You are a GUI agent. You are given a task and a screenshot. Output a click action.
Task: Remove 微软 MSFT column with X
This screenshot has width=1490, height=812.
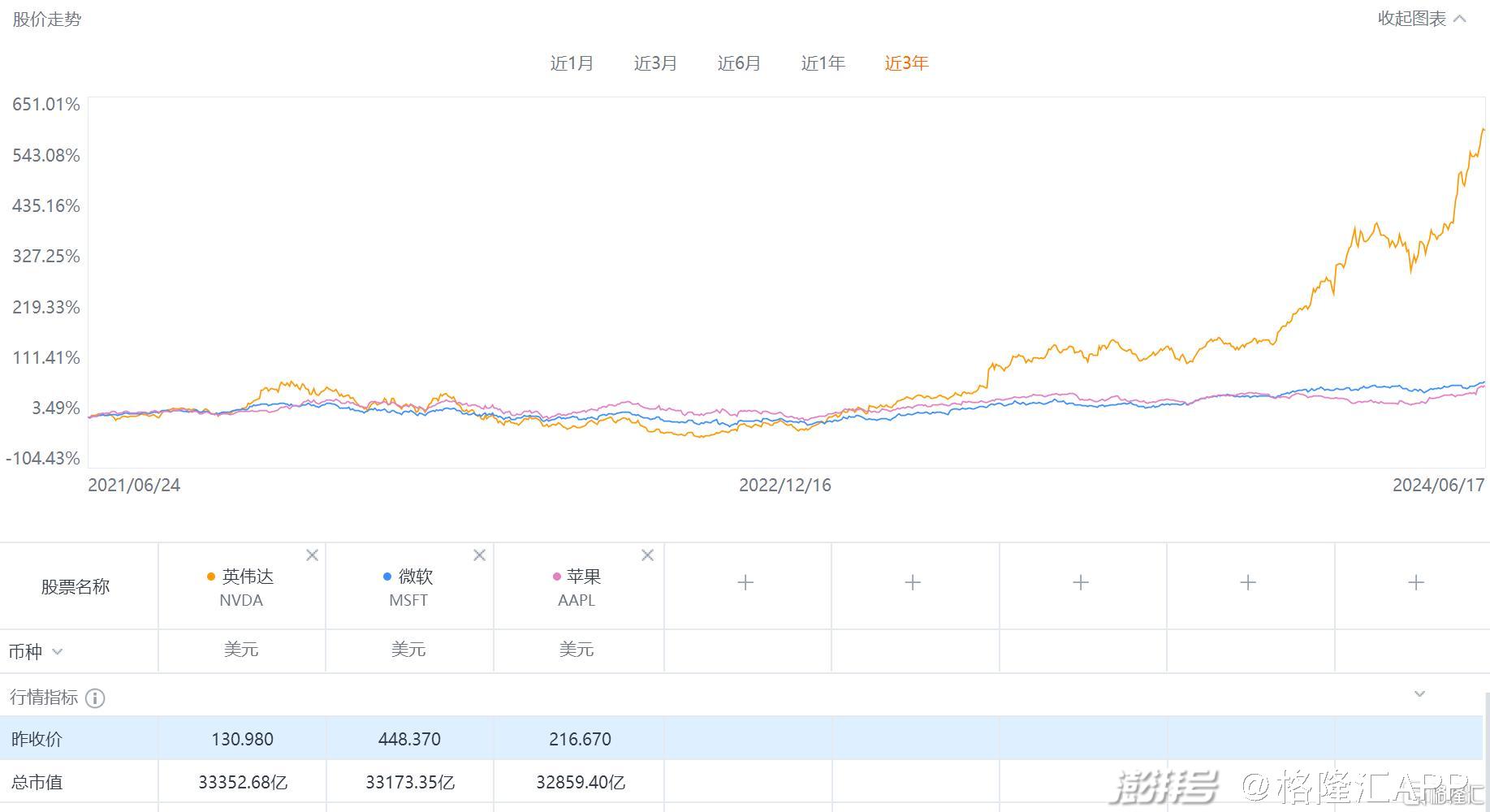(x=479, y=555)
